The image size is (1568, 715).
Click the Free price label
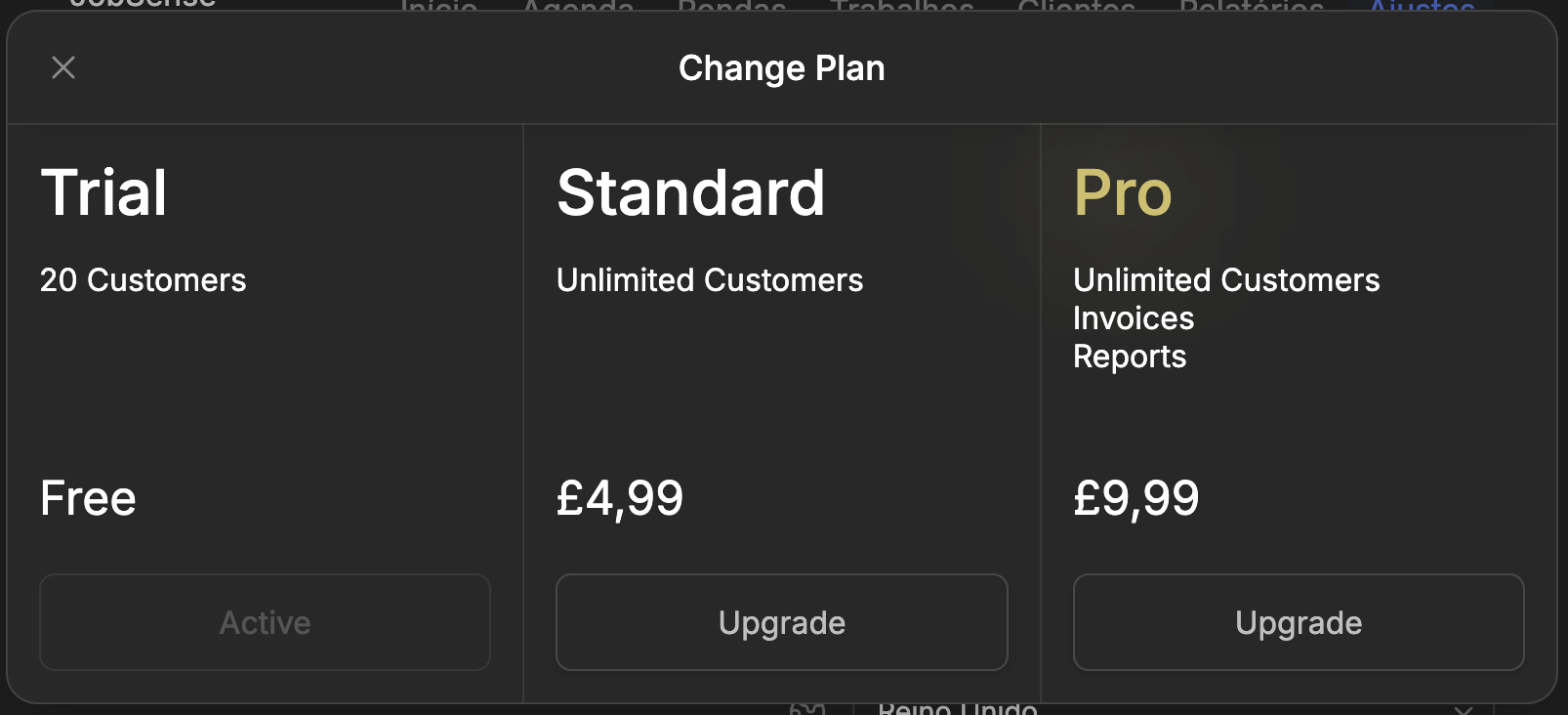tap(88, 498)
